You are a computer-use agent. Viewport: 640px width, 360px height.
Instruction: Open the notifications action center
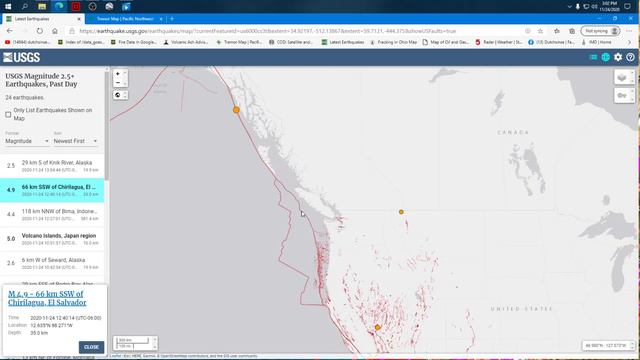pos(627,7)
